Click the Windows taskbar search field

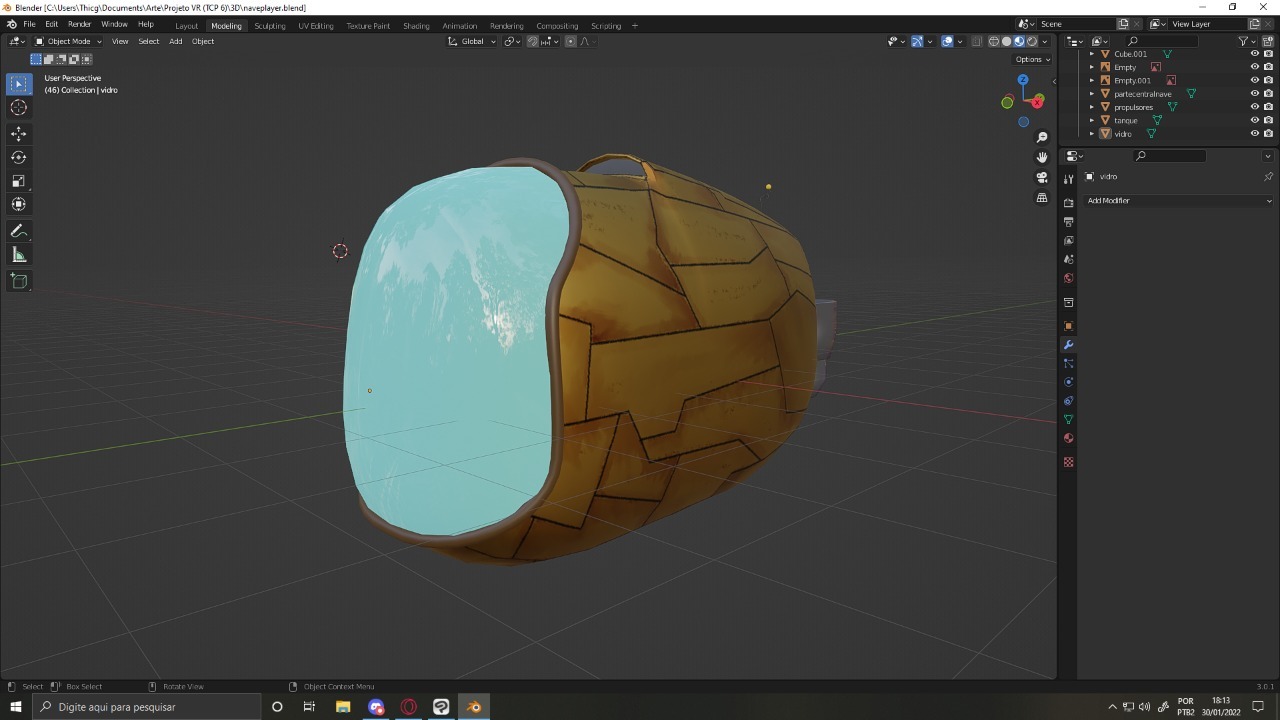pos(150,707)
